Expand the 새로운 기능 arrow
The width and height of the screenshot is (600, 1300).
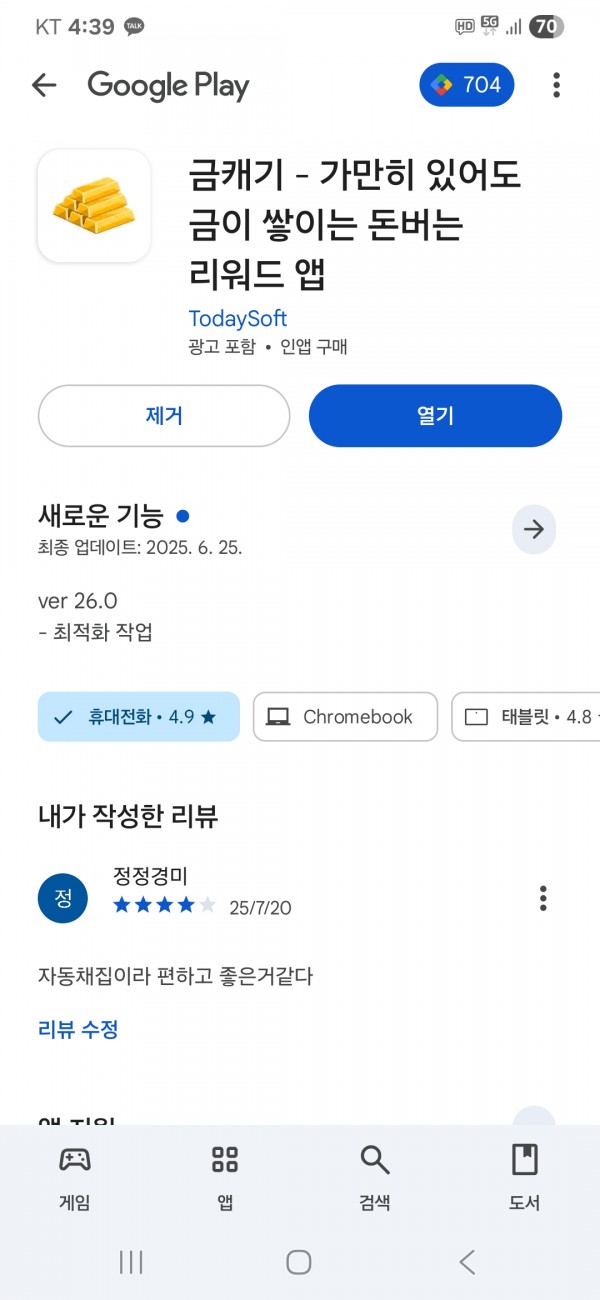pyautogui.click(x=534, y=530)
